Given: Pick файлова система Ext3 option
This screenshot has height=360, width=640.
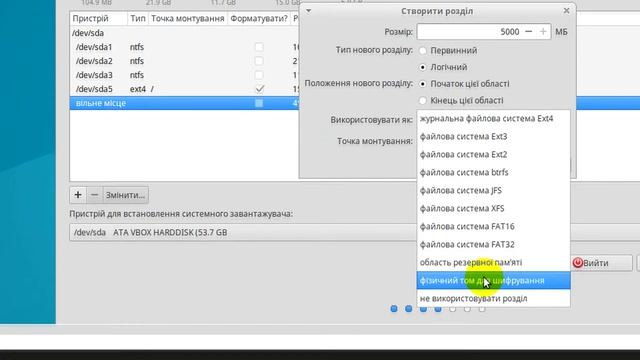Looking at the screenshot, I should tap(493, 137).
